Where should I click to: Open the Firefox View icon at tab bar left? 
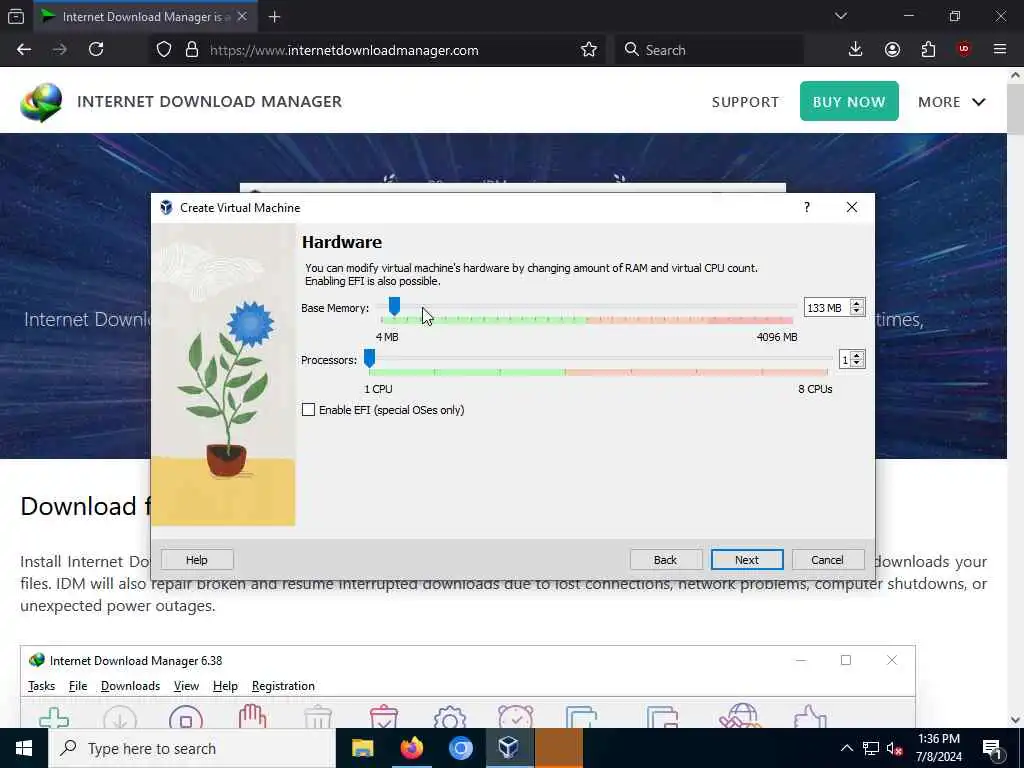(x=16, y=17)
